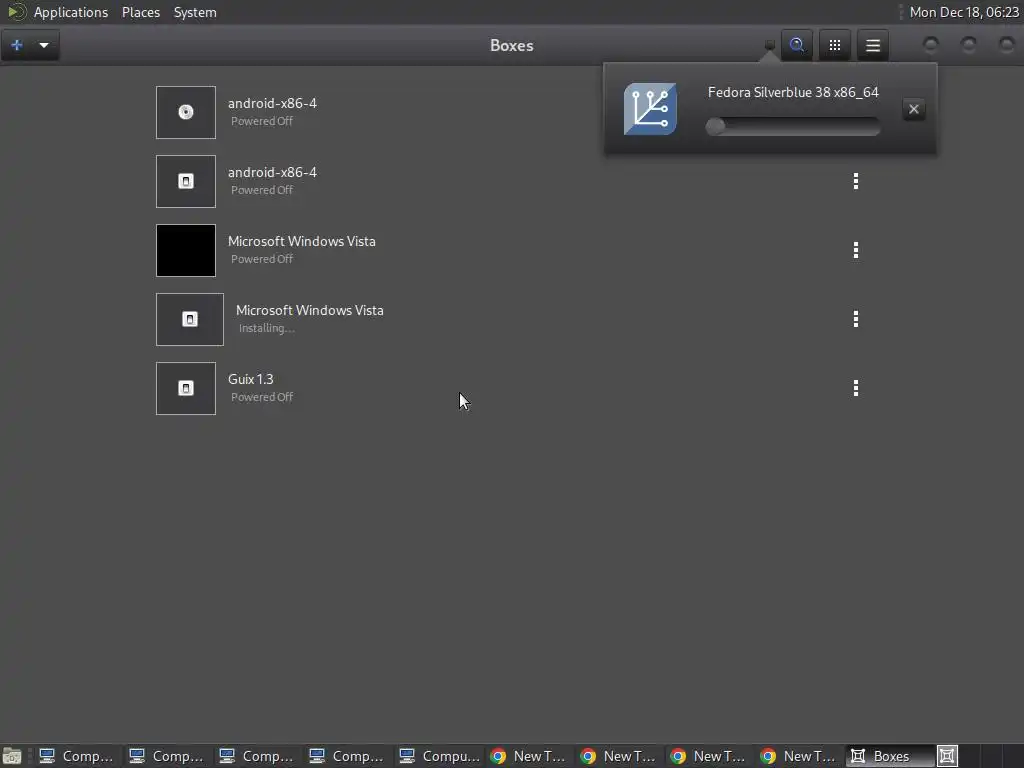The height and width of the screenshot is (768, 1024).
Task: Click the show desktop icon in taskbar
Action: click(12, 756)
